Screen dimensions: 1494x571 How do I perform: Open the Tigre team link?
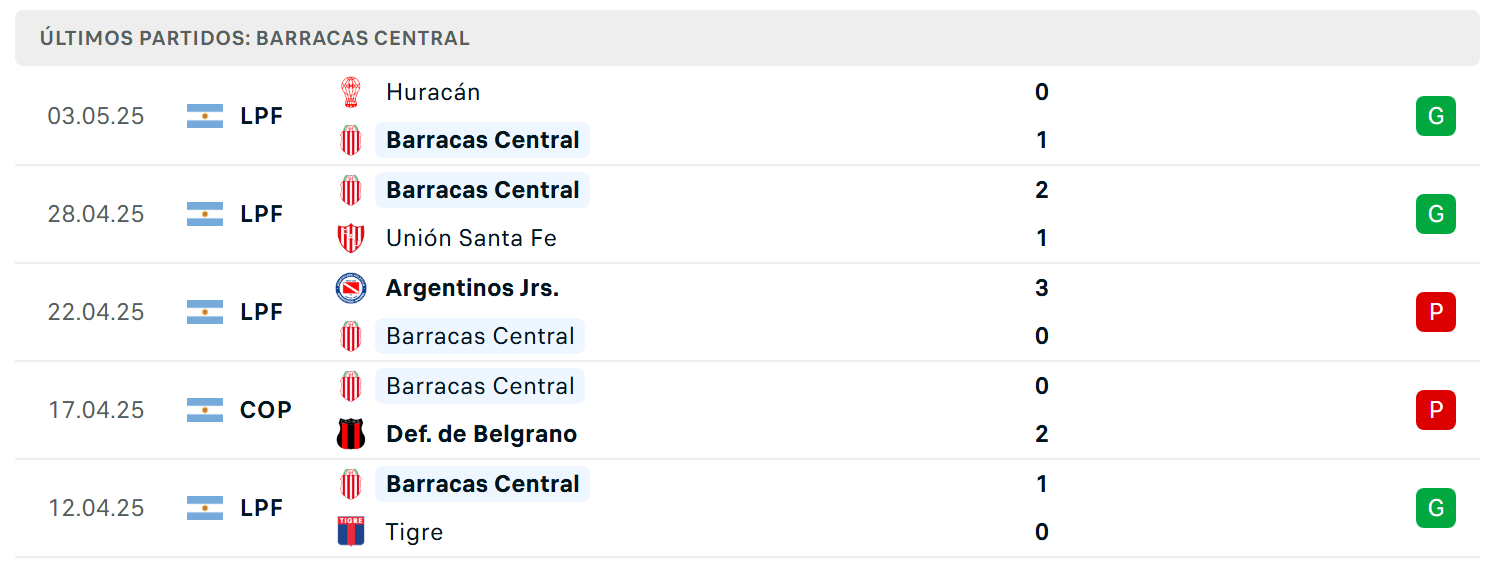(414, 532)
